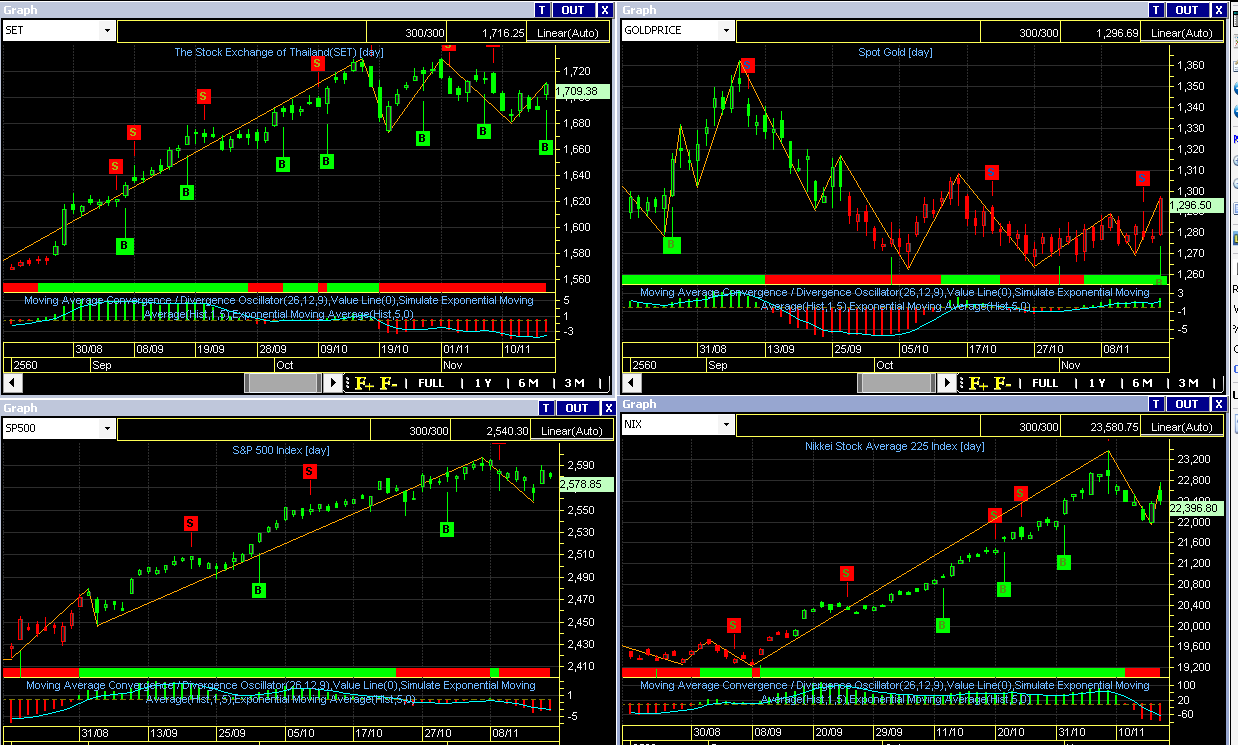Click the 300/300 field in the SP500 graph
The width and height of the screenshot is (1238, 745).
410,431
